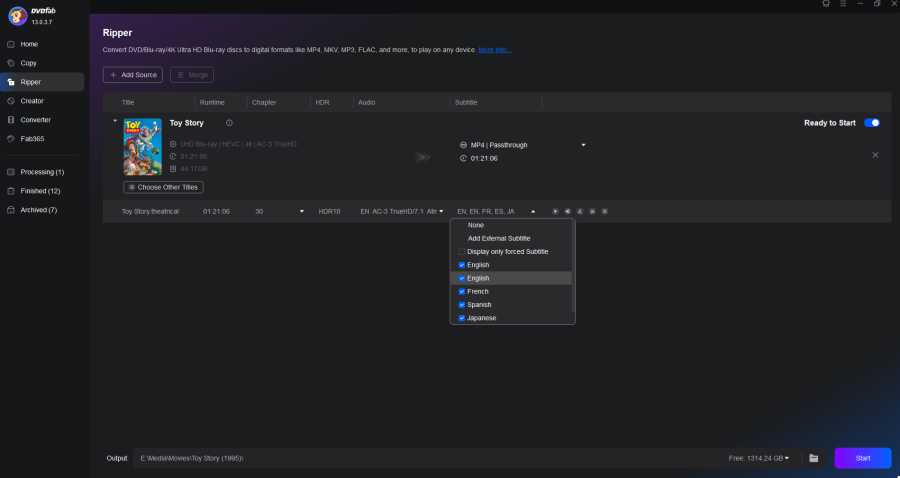Open the Converter module in sidebar

pos(36,120)
